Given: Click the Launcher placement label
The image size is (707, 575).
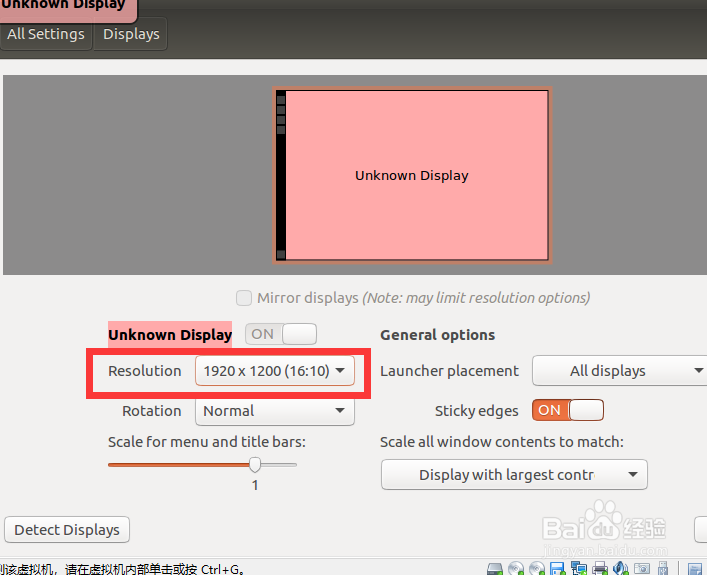Looking at the screenshot, I should tap(450, 371).
